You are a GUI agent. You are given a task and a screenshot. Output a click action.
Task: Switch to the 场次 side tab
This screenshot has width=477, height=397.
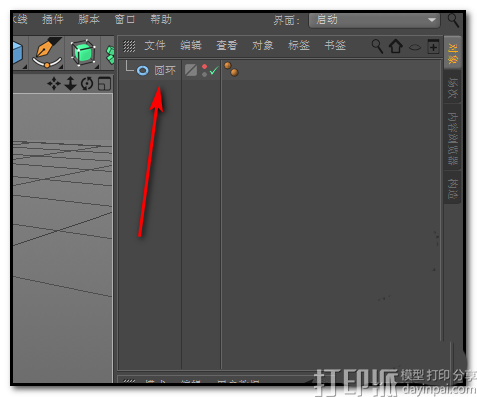[452, 87]
